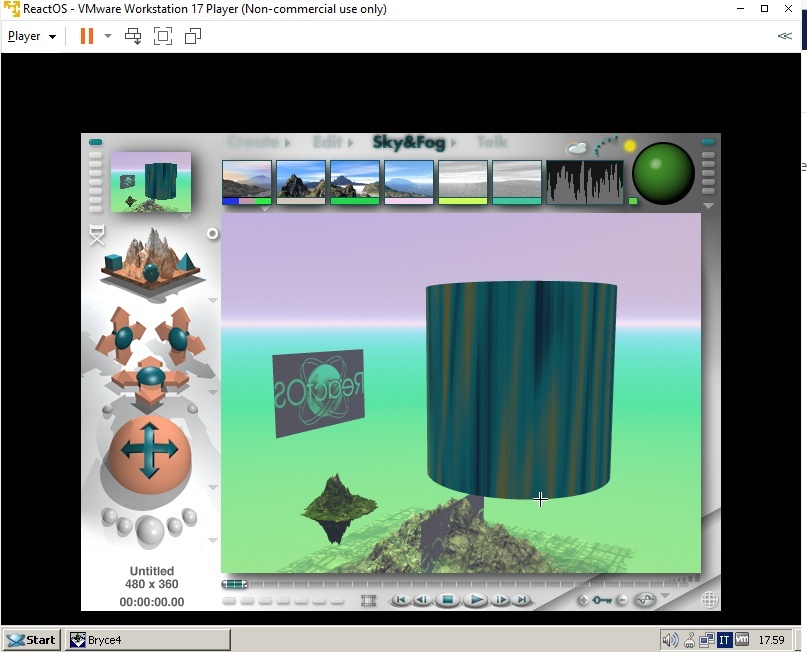Open view control options triangle
Image resolution: width=807 pixels, height=652 pixels.
213,300
